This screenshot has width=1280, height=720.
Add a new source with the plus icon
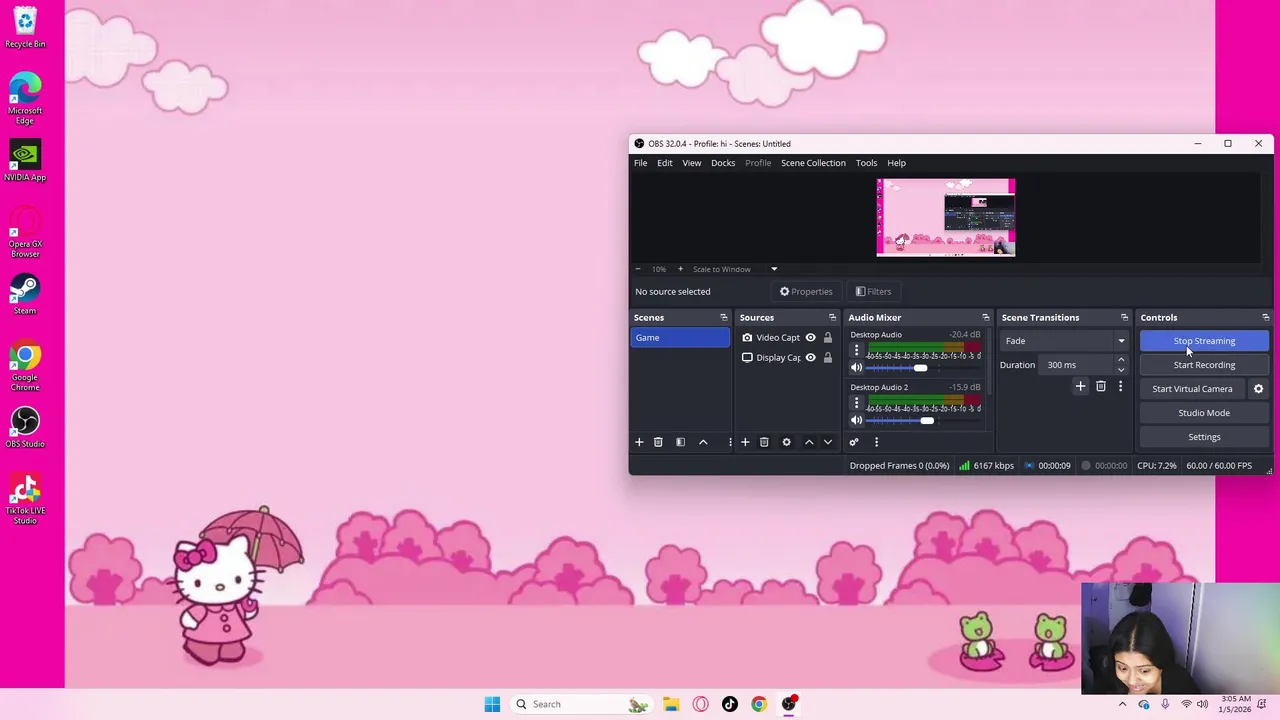coord(745,442)
